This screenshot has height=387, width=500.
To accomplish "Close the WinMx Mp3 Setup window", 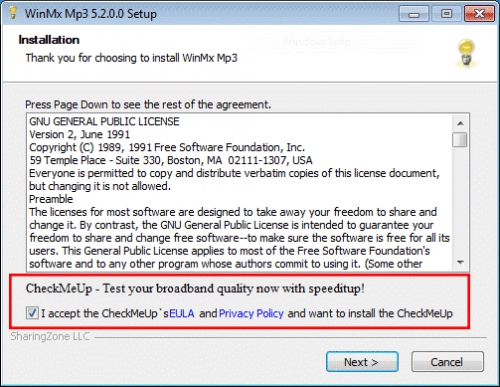I will point(479,14).
